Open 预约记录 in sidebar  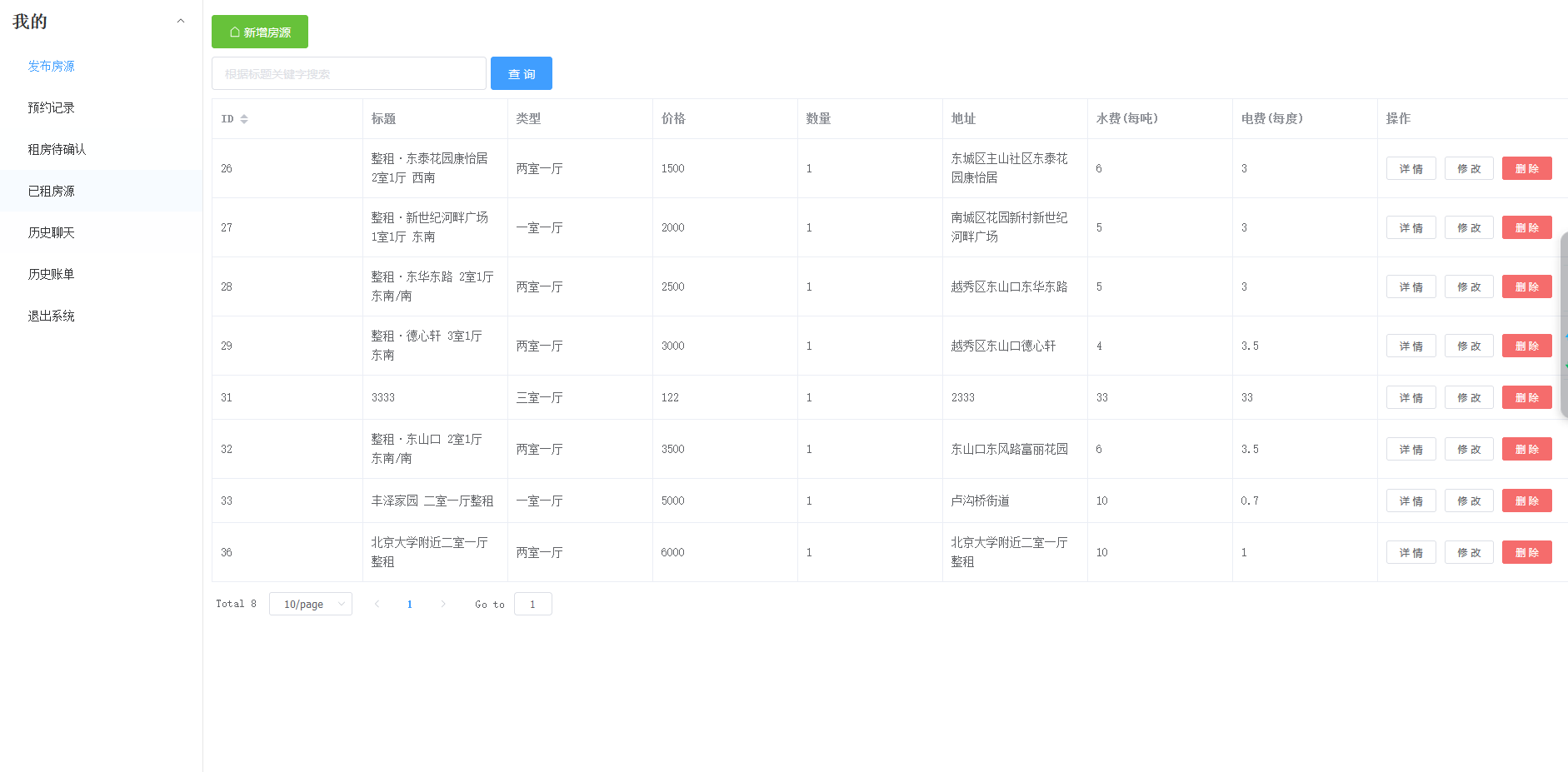[x=51, y=107]
